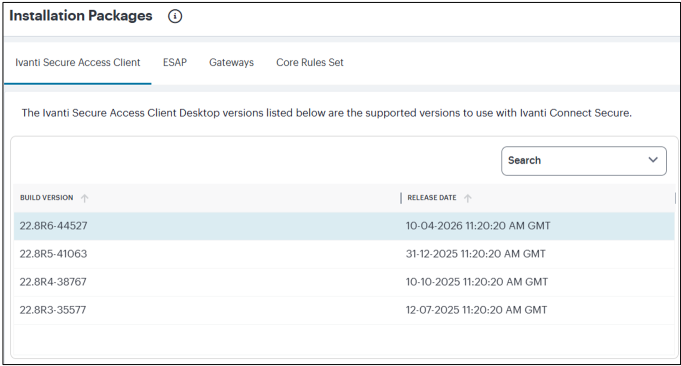Click the RELEASE DATE column header

pos(432,198)
